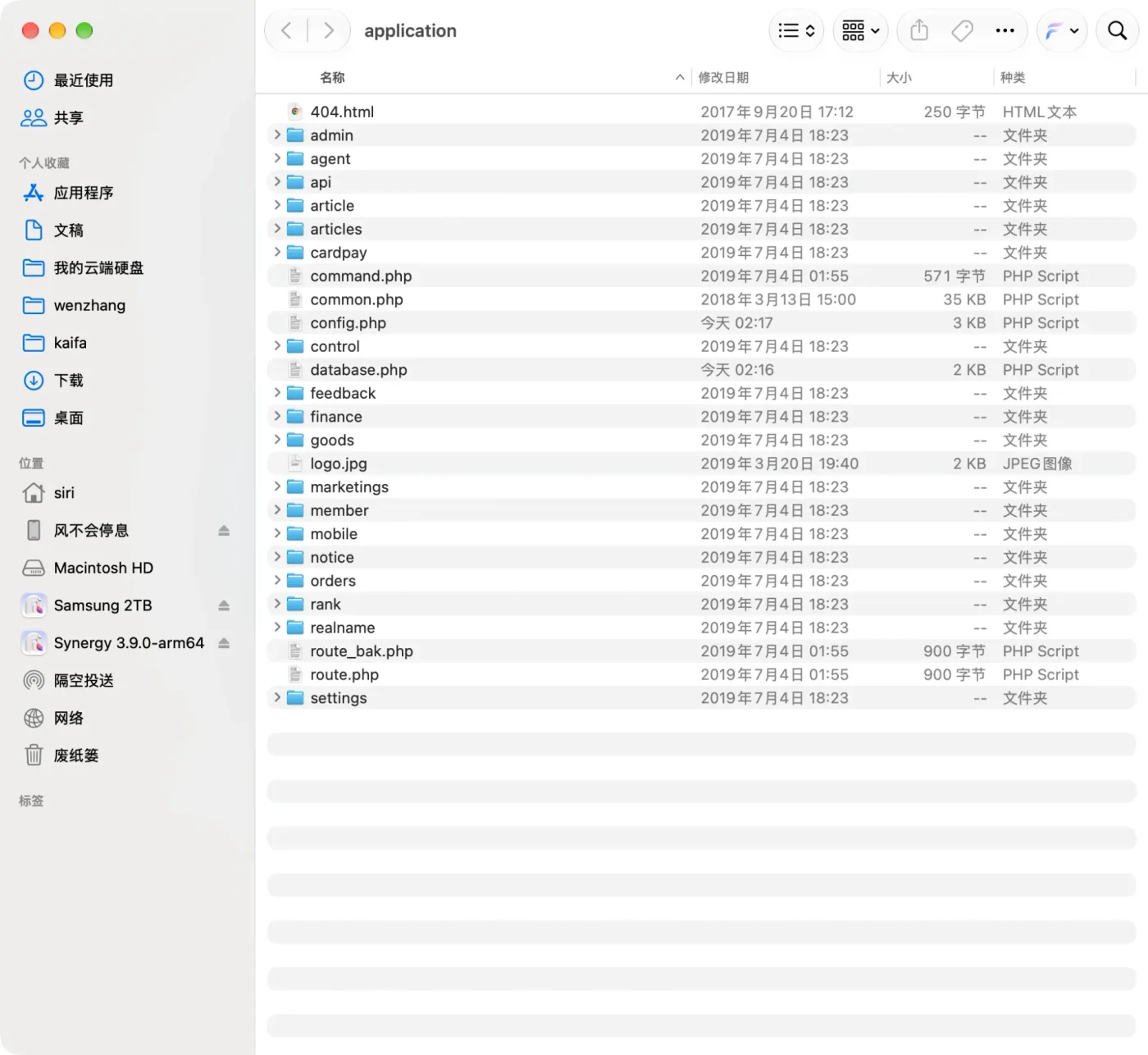Sort by the 大小 column header
This screenshot has height=1055, width=1148.
point(899,77)
